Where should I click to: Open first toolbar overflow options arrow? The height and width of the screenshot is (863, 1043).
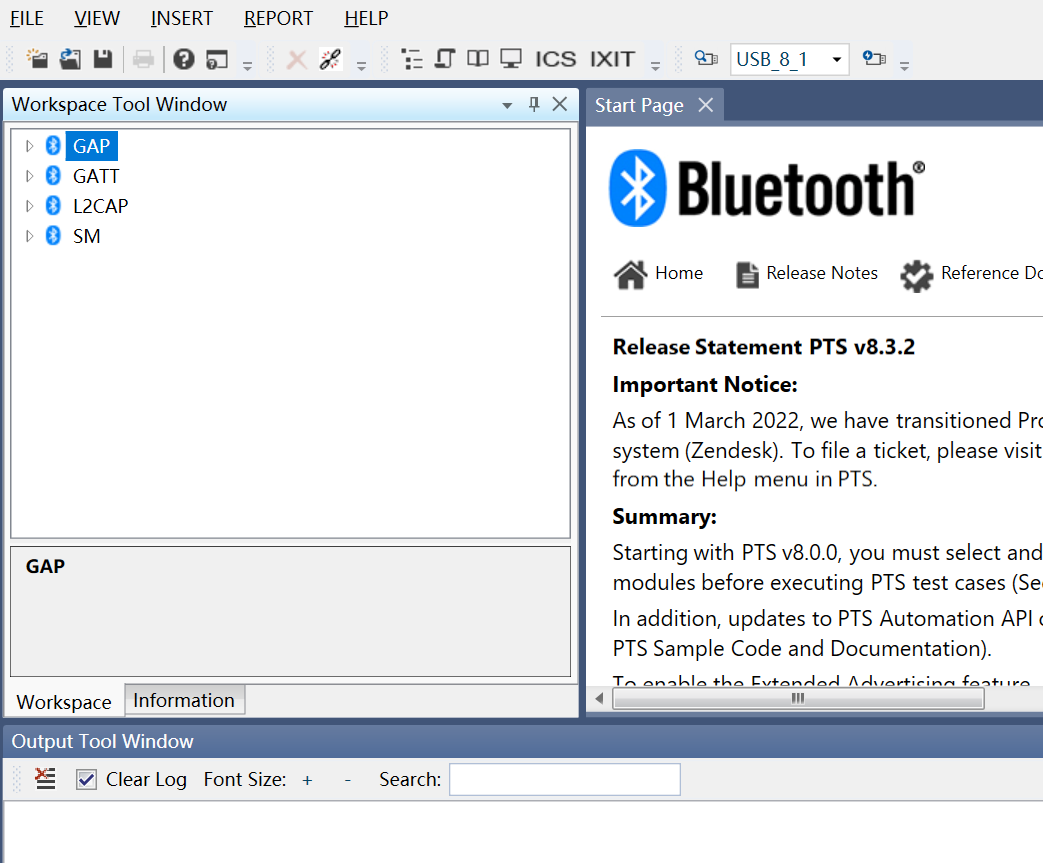pyautogui.click(x=247, y=65)
